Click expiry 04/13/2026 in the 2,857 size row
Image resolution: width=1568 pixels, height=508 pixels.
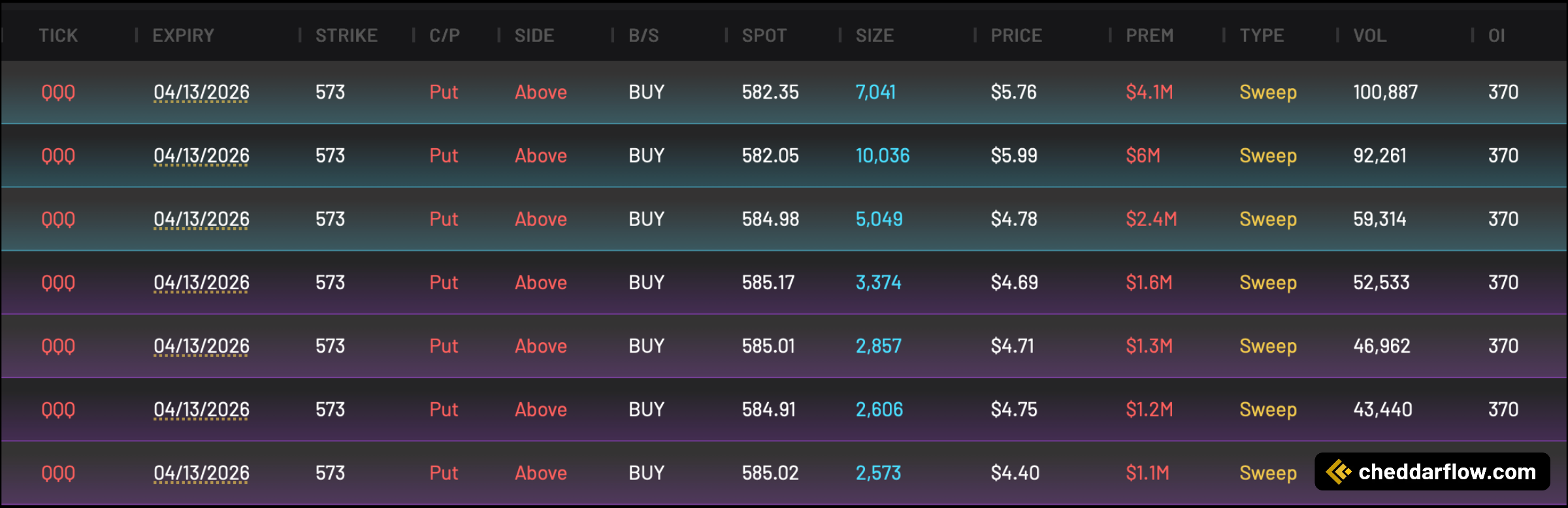tap(201, 345)
